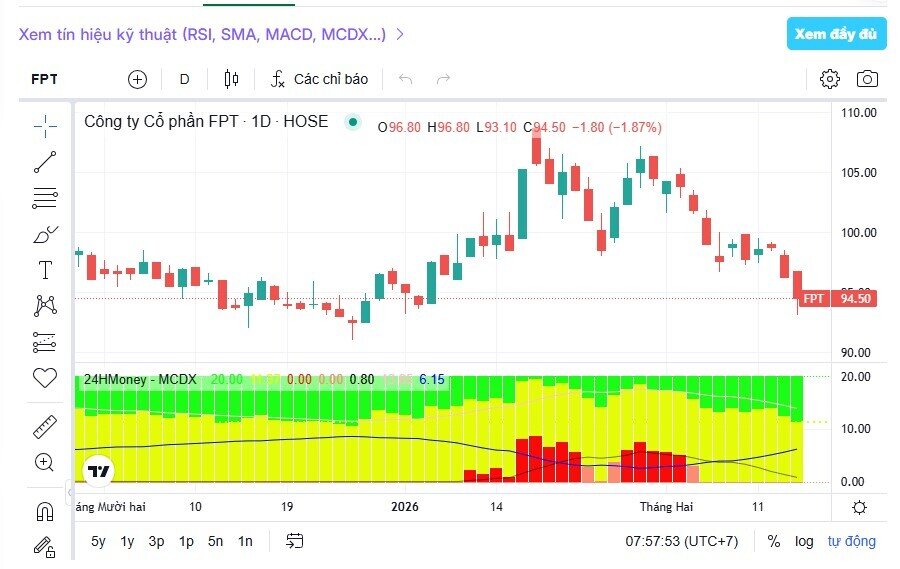This screenshot has width=900, height=569.
Task: Click the Xem đầy đủ button
Action: pos(836,34)
